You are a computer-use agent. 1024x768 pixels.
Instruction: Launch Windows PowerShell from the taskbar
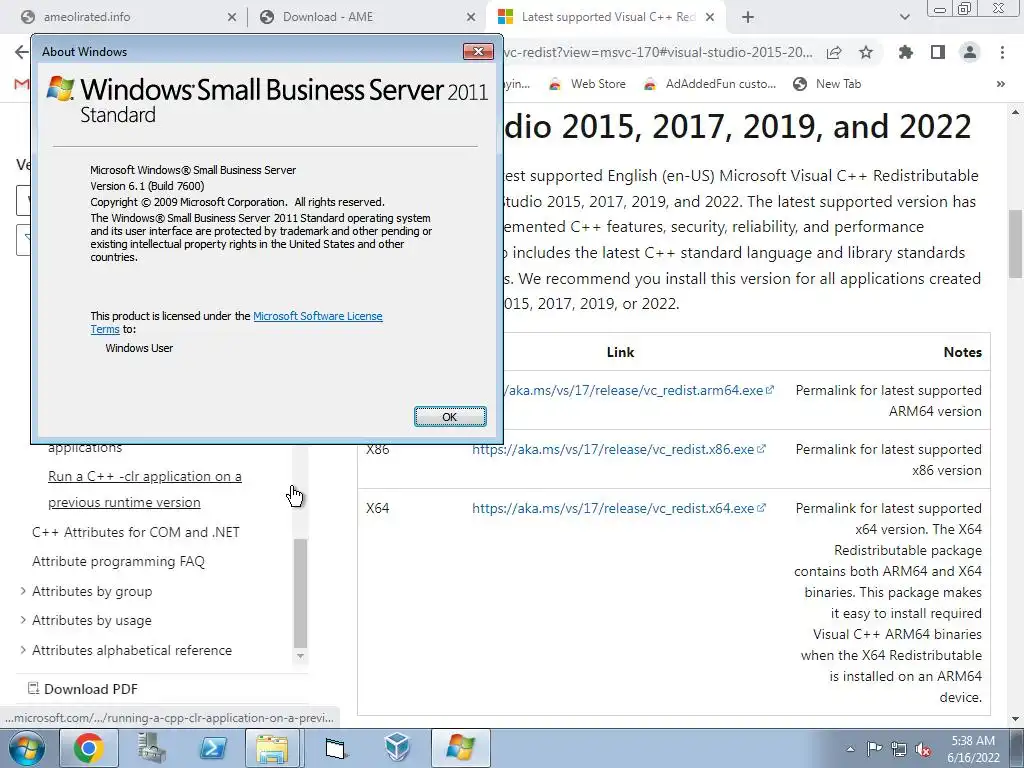tap(213, 748)
